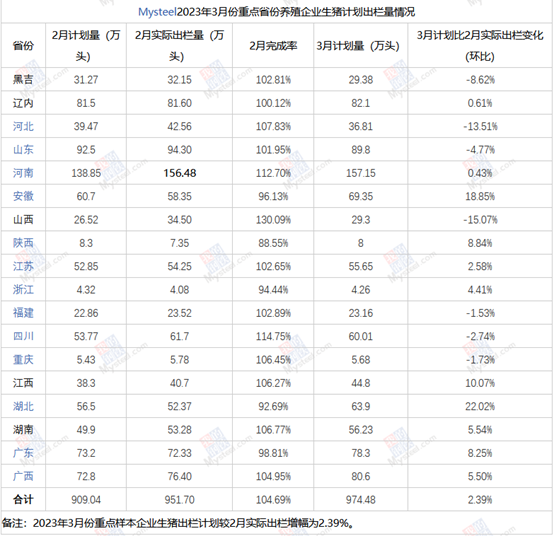
Task: Open the 安徽 province link
Action: click(23, 196)
